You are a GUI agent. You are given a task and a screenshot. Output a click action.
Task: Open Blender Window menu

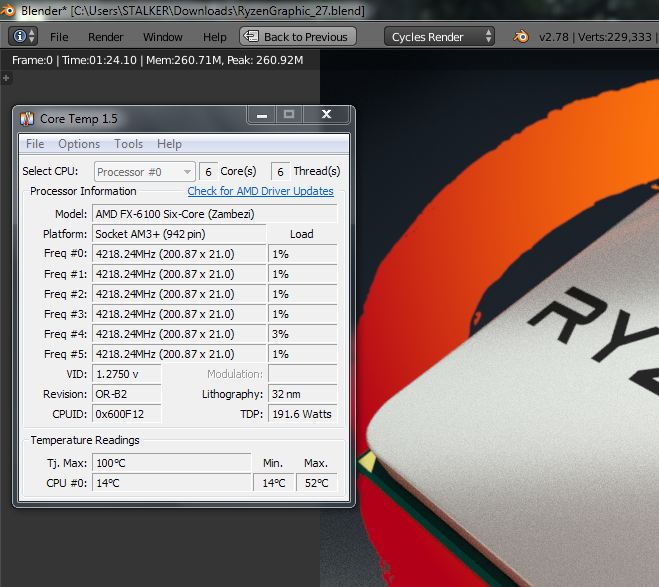(x=163, y=37)
